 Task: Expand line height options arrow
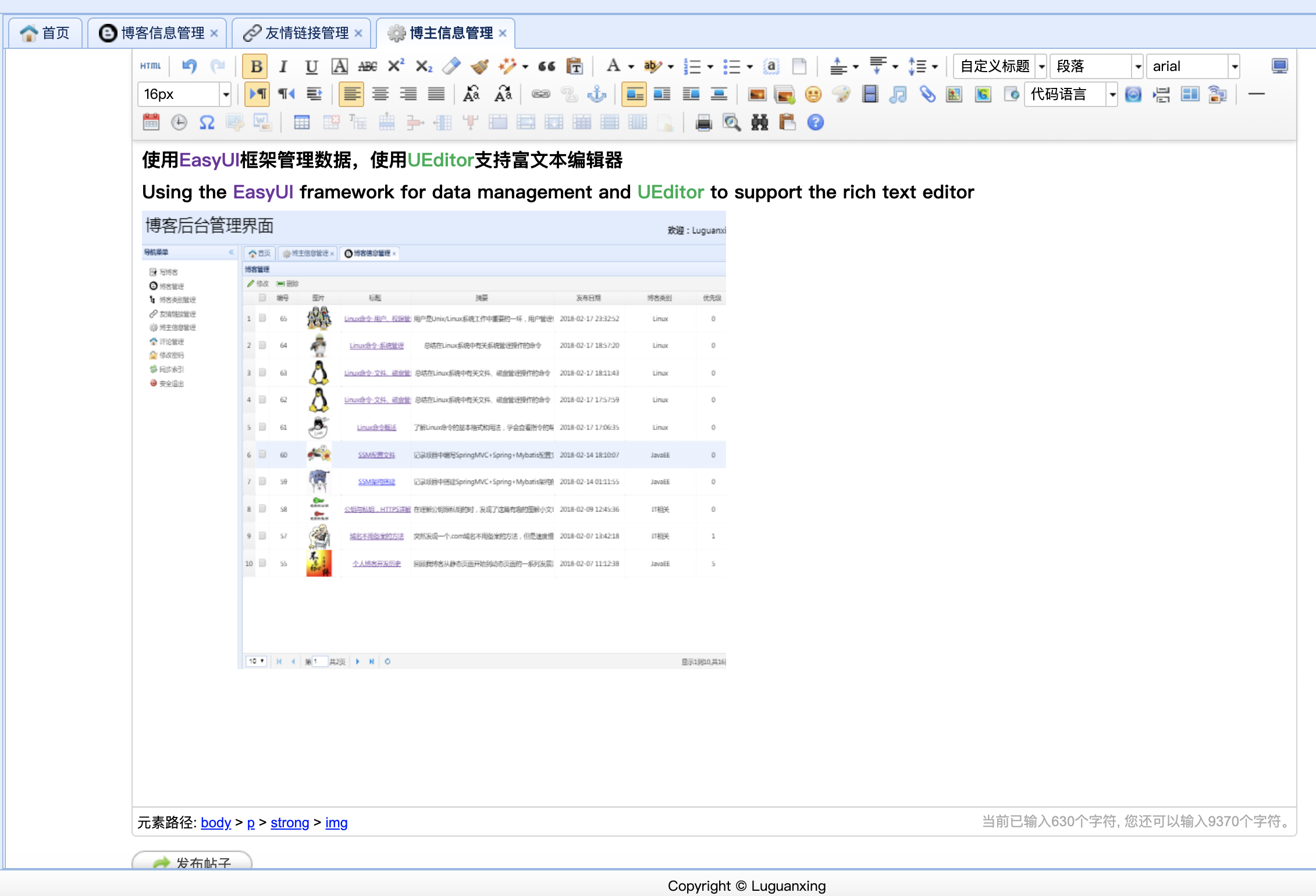tap(935, 67)
